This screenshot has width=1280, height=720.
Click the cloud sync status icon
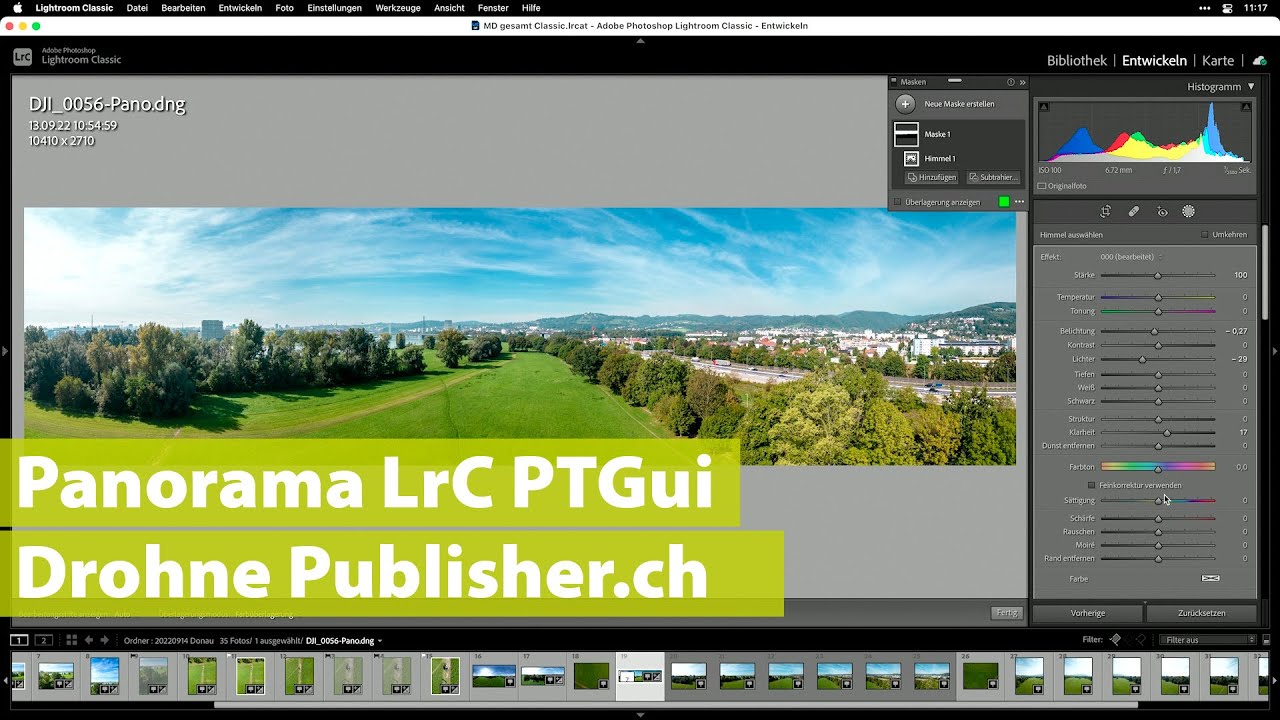[1260, 61]
